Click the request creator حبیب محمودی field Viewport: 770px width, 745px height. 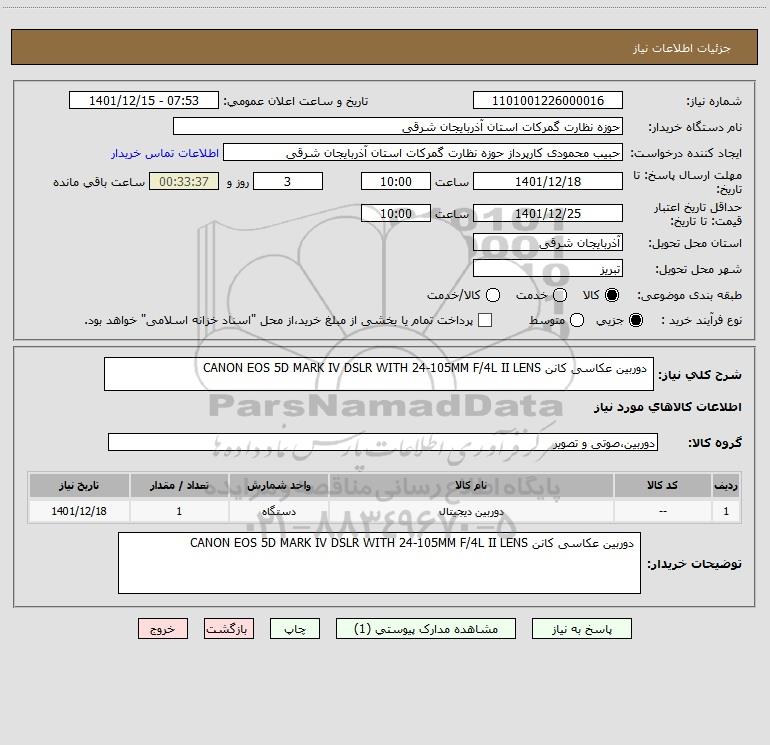coord(423,153)
